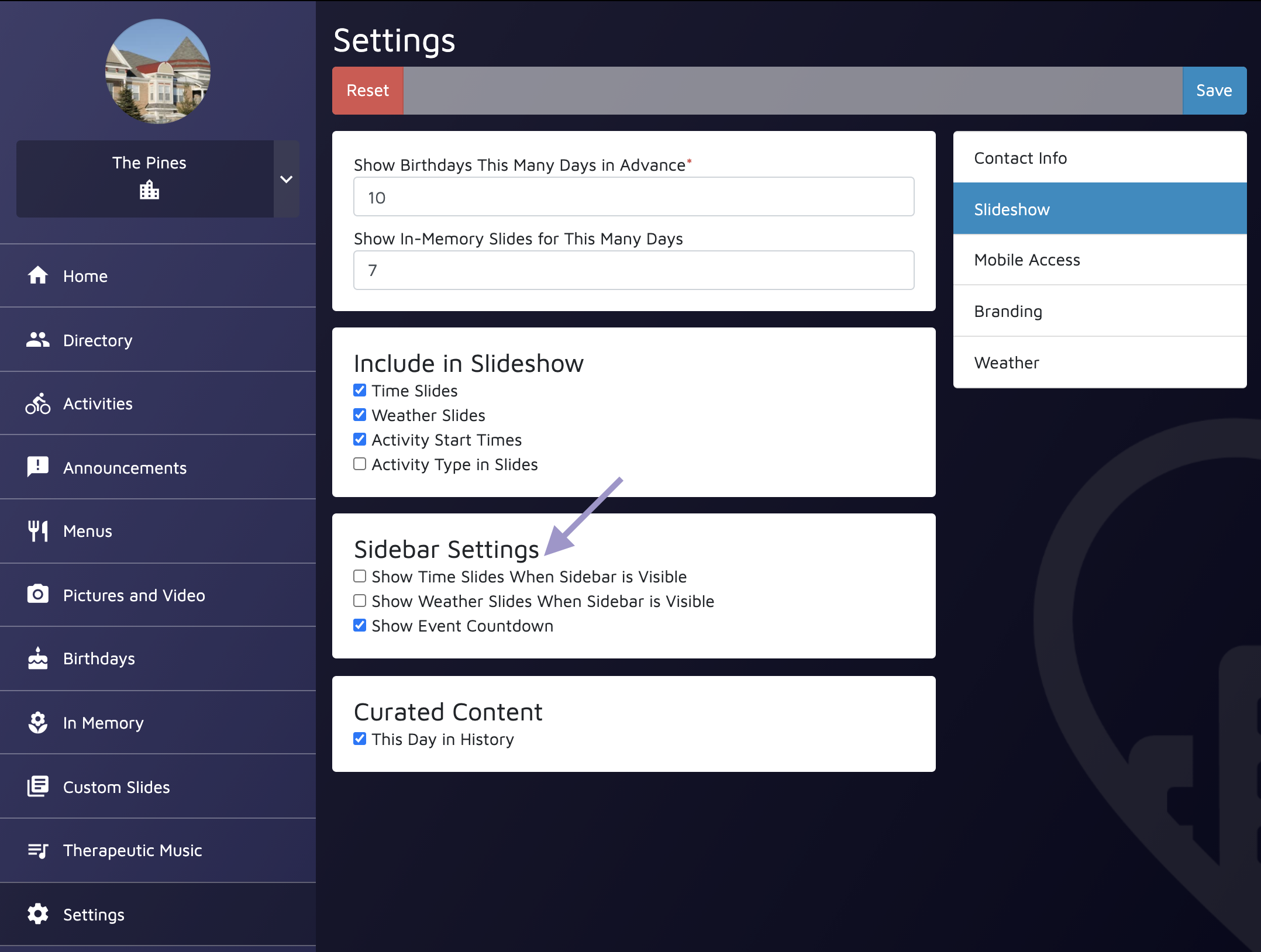The height and width of the screenshot is (952, 1261).
Task: Check Show Time Slides When Sidebar is Visible
Action: (x=360, y=576)
